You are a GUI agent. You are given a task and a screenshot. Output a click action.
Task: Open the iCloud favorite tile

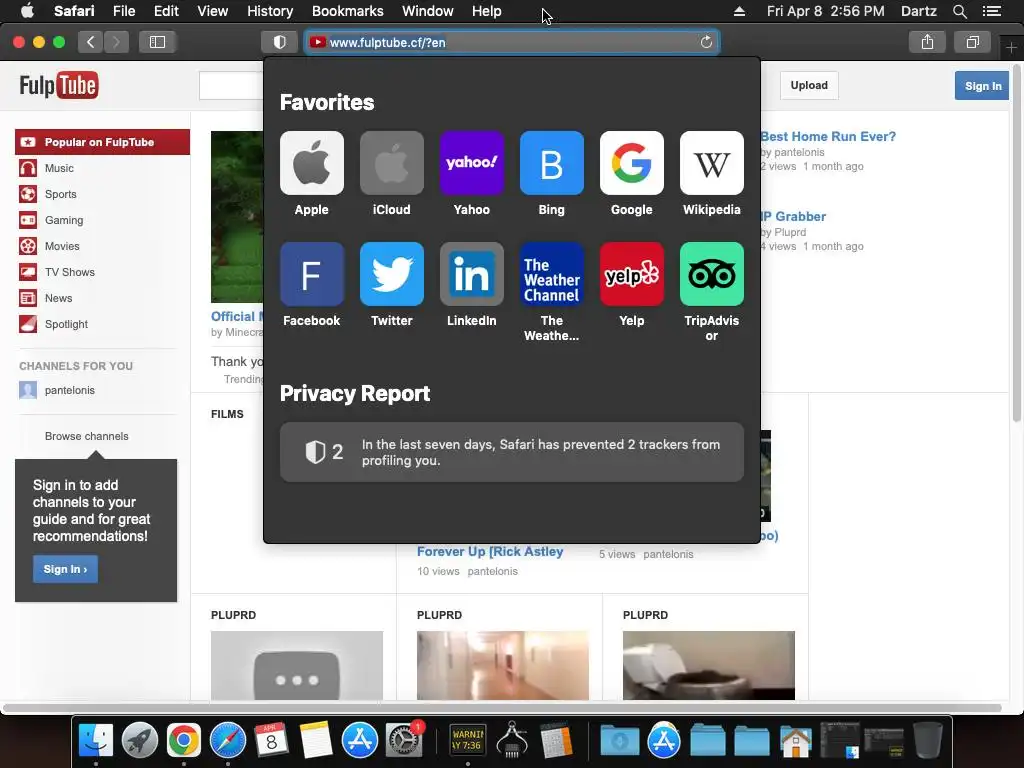click(392, 163)
